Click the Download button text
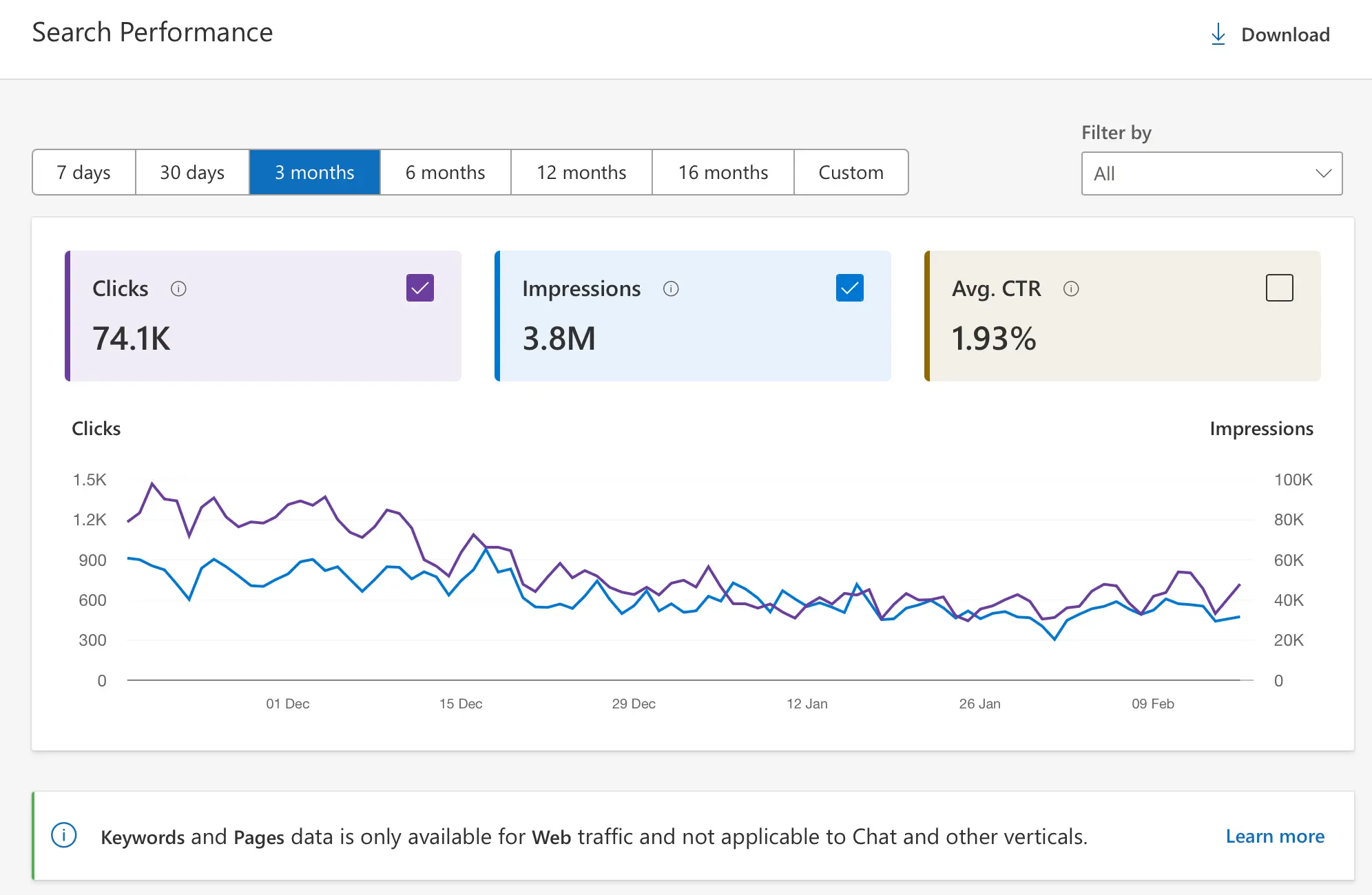The image size is (1372, 895). [x=1285, y=34]
